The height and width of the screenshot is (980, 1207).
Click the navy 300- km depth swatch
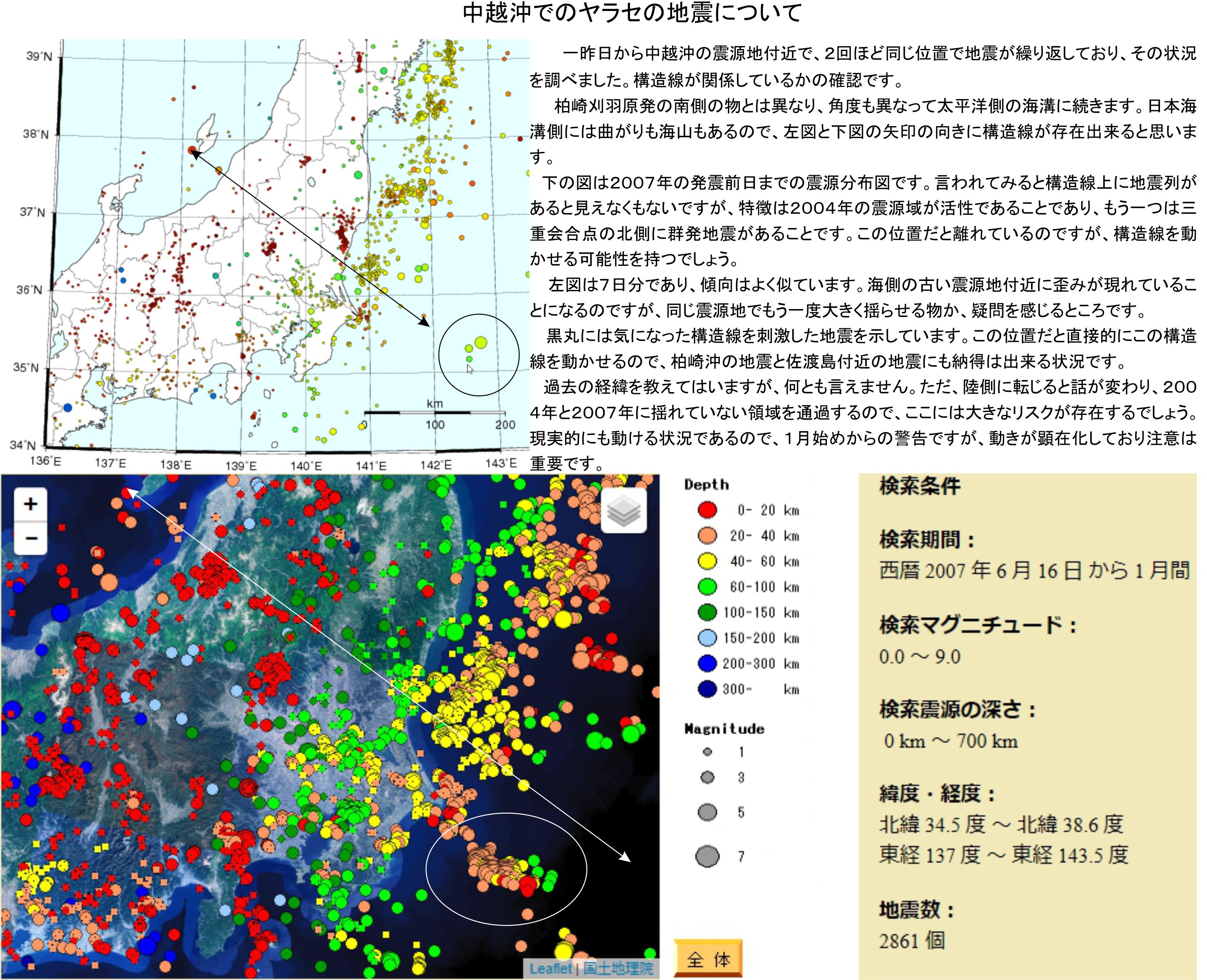click(x=707, y=689)
